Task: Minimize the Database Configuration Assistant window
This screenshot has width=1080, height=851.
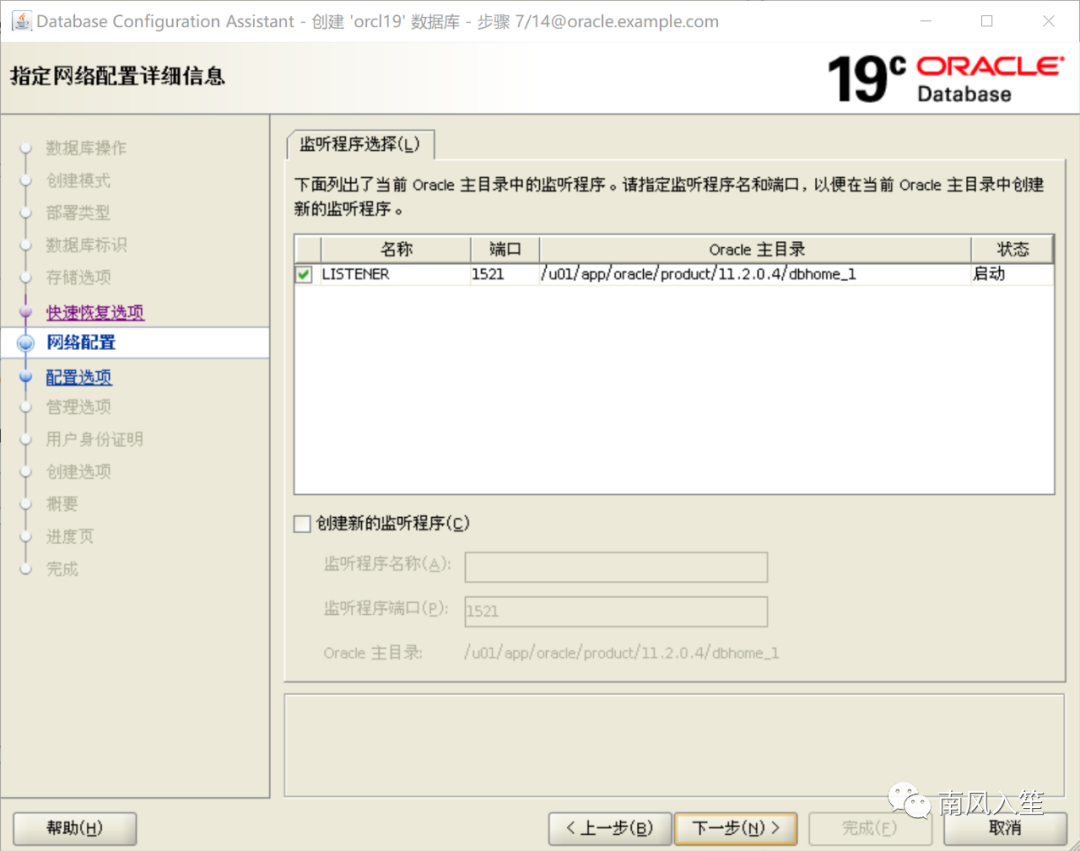Action: [x=926, y=21]
